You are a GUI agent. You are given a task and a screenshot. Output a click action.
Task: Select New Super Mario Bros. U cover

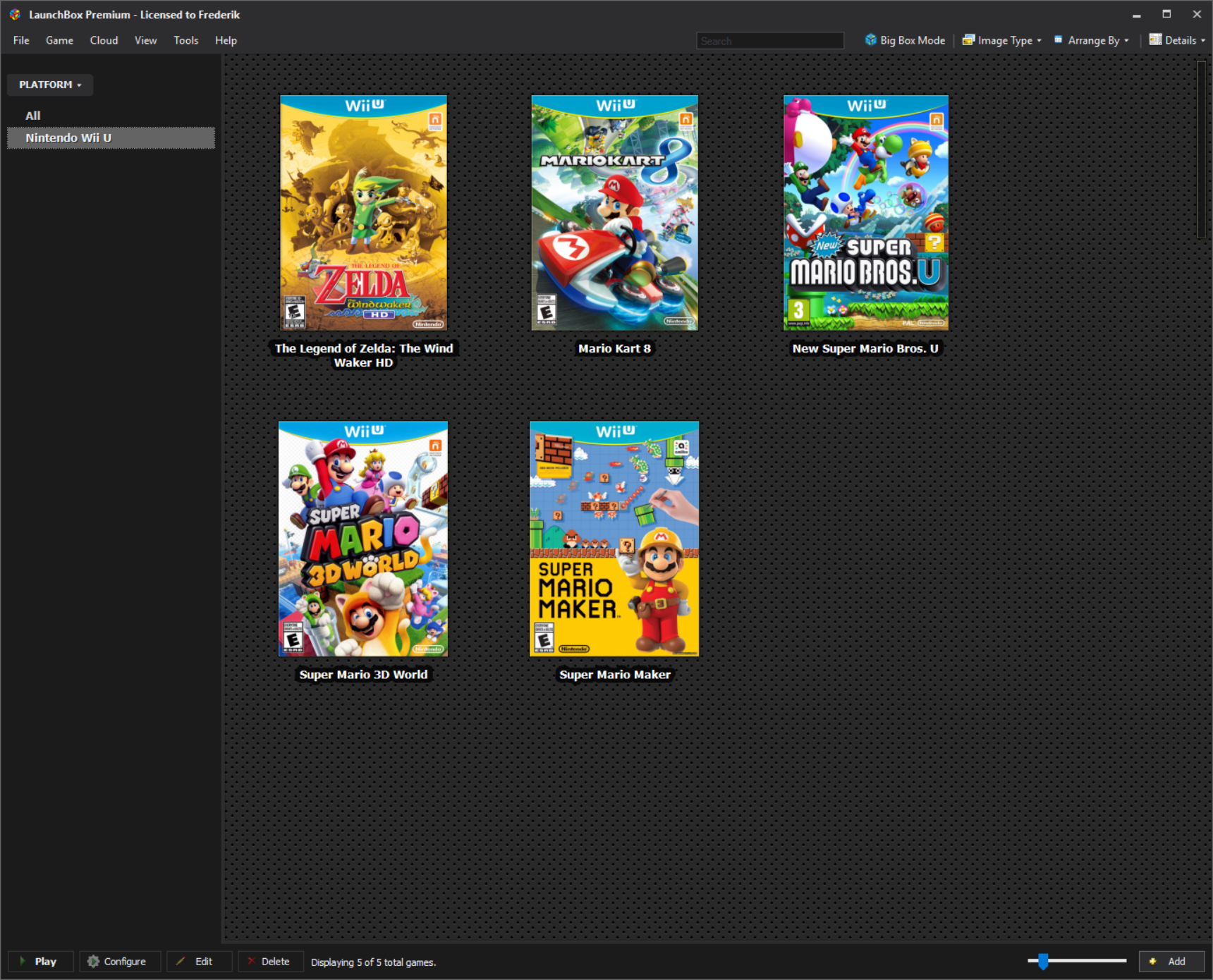[866, 213]
